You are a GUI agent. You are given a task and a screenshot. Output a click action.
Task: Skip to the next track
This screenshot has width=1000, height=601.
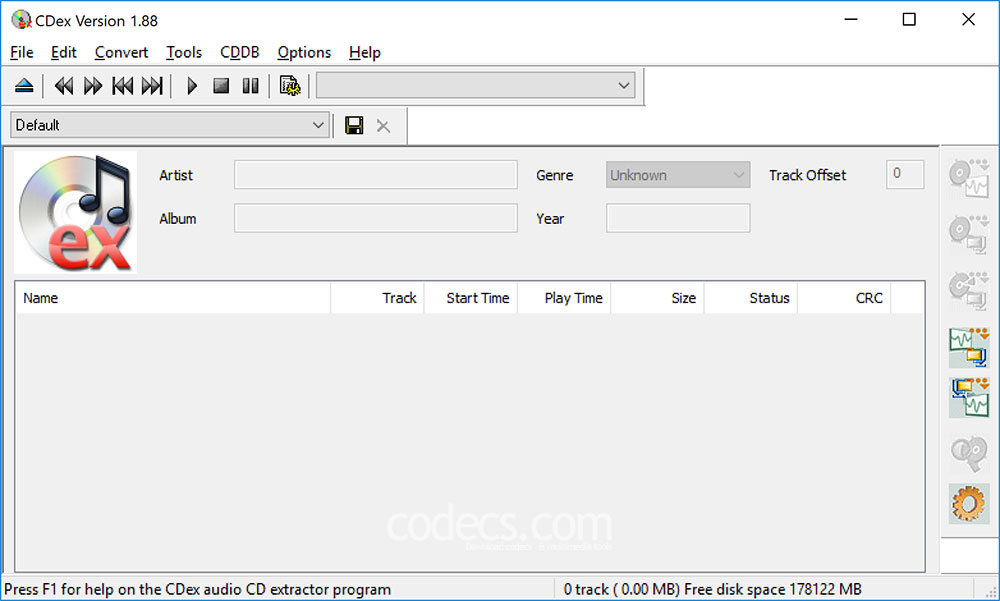point(152,85)
